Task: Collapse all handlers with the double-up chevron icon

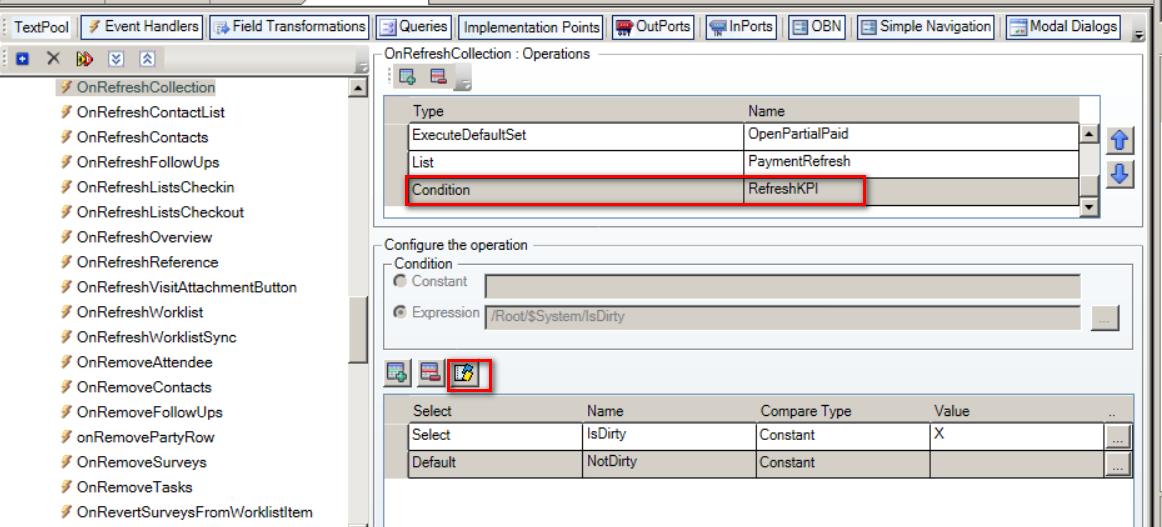Action: (147, 58)
